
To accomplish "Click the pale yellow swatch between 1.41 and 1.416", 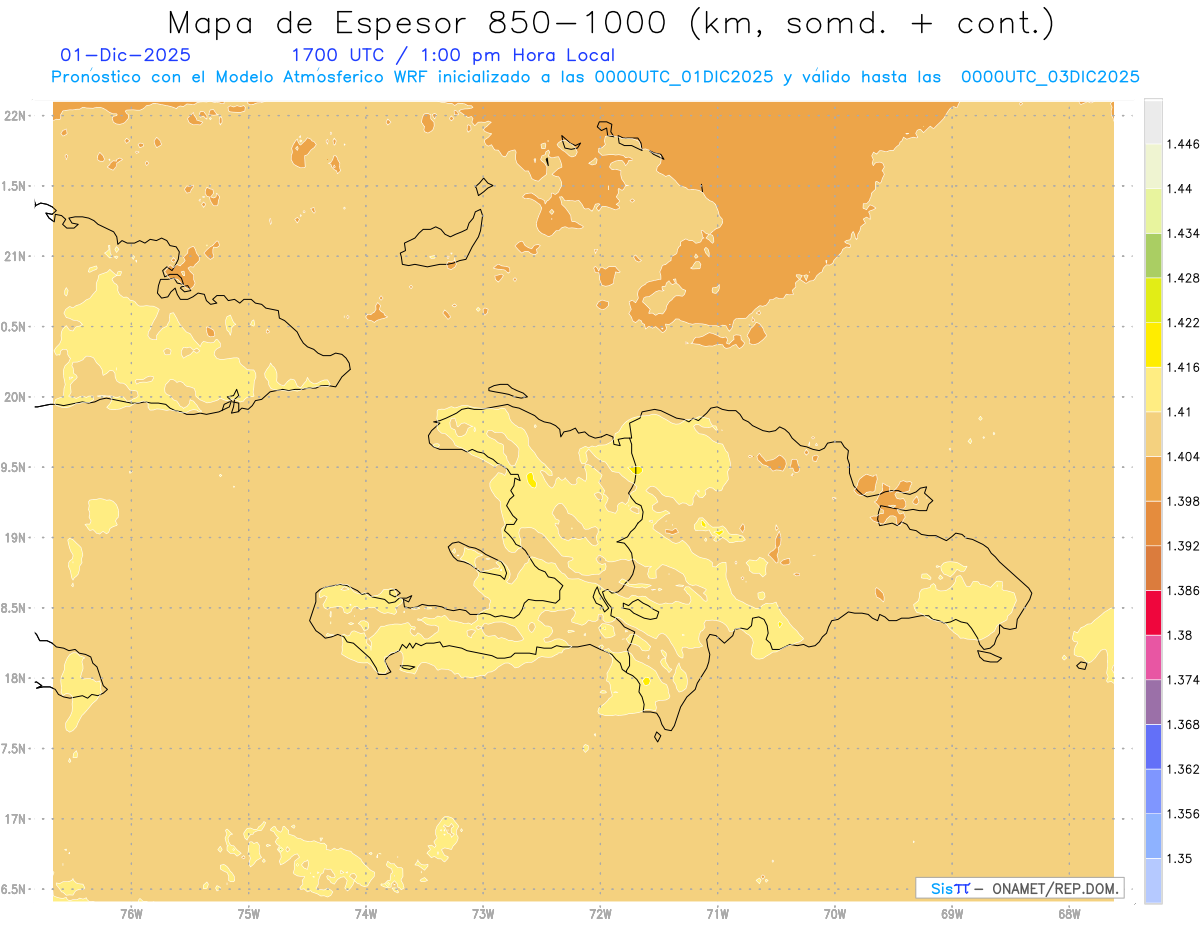I will [1153, 389].
